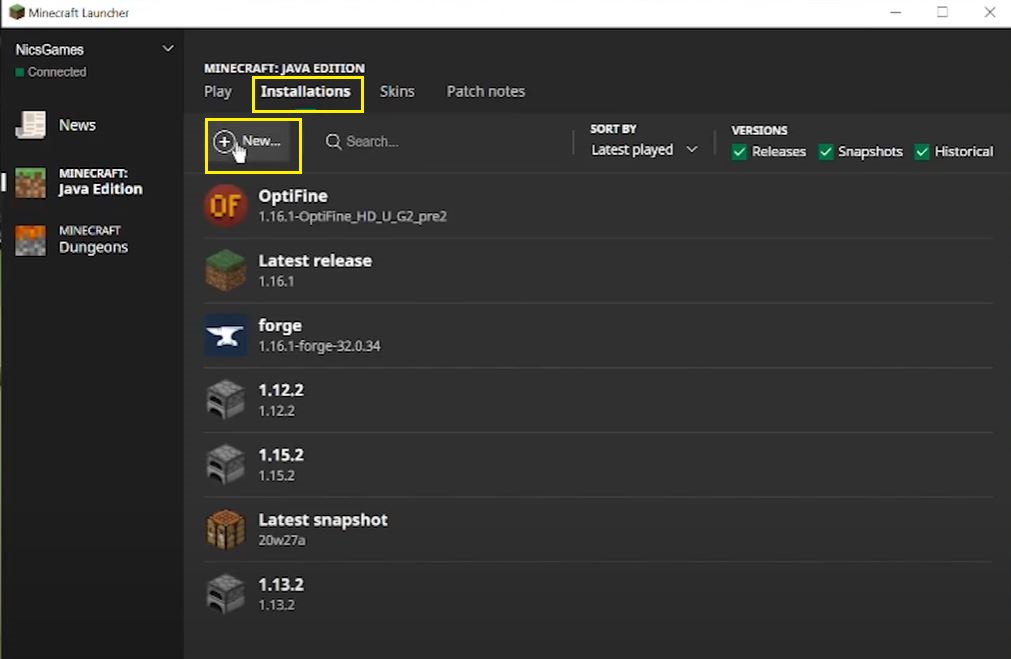Go to the Skins tab

(x=397, y=92)
